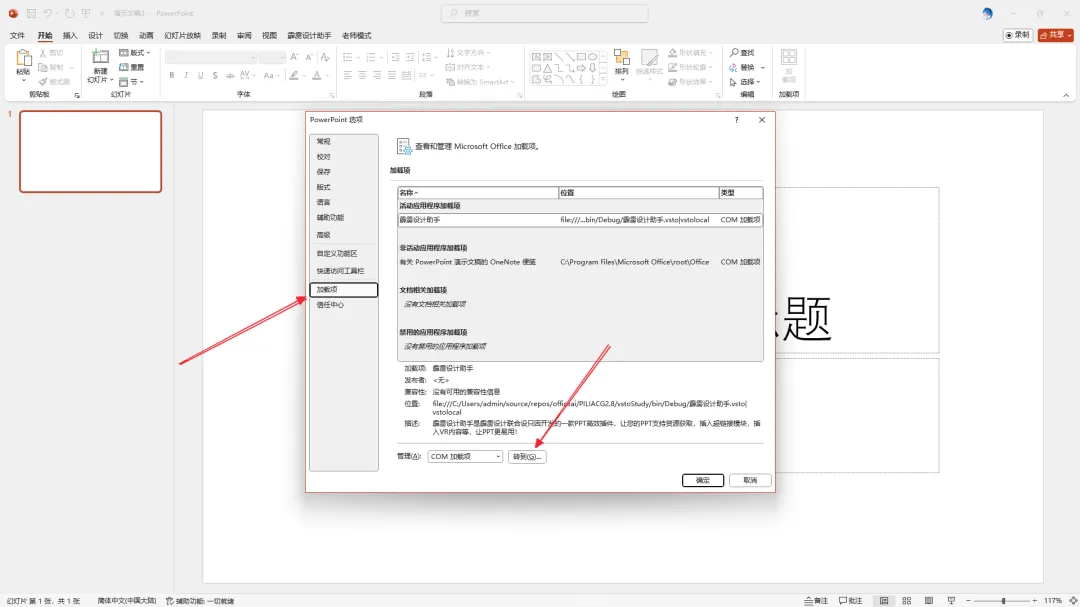Open the File (文件) tab
1080x607 pixels.
17,35
